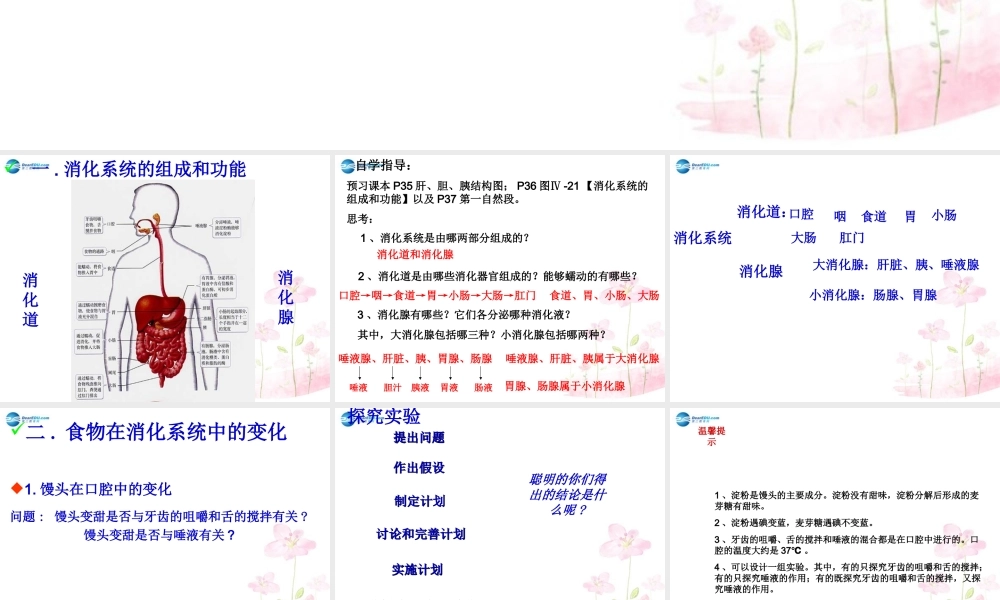1000x600 pixels.
Task: Click the line 其中，大消化腺包括哪三种？
Action: (x=482, y=334)
